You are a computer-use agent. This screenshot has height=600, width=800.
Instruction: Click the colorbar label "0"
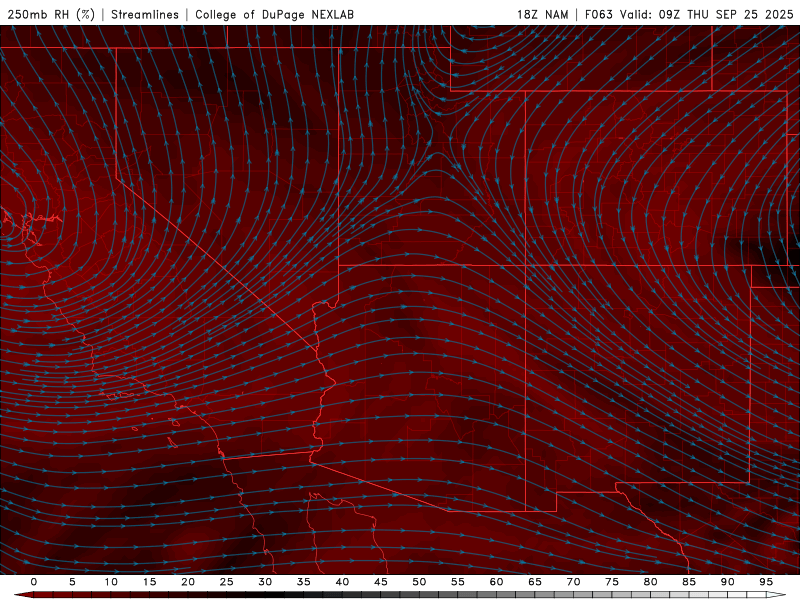point(34,582)
